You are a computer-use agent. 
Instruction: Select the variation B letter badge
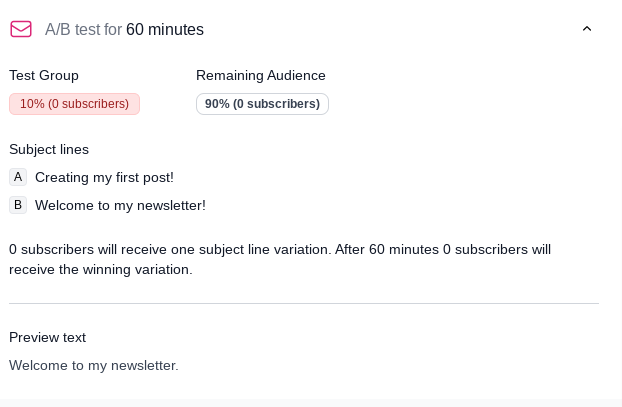[x=18, y=205]
